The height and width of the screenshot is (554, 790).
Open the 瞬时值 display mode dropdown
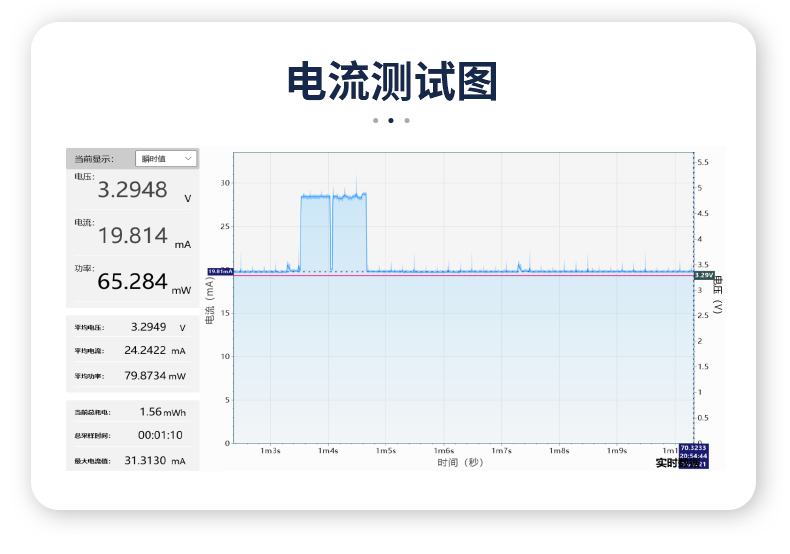pyautogui.click(x=166, y=159)
